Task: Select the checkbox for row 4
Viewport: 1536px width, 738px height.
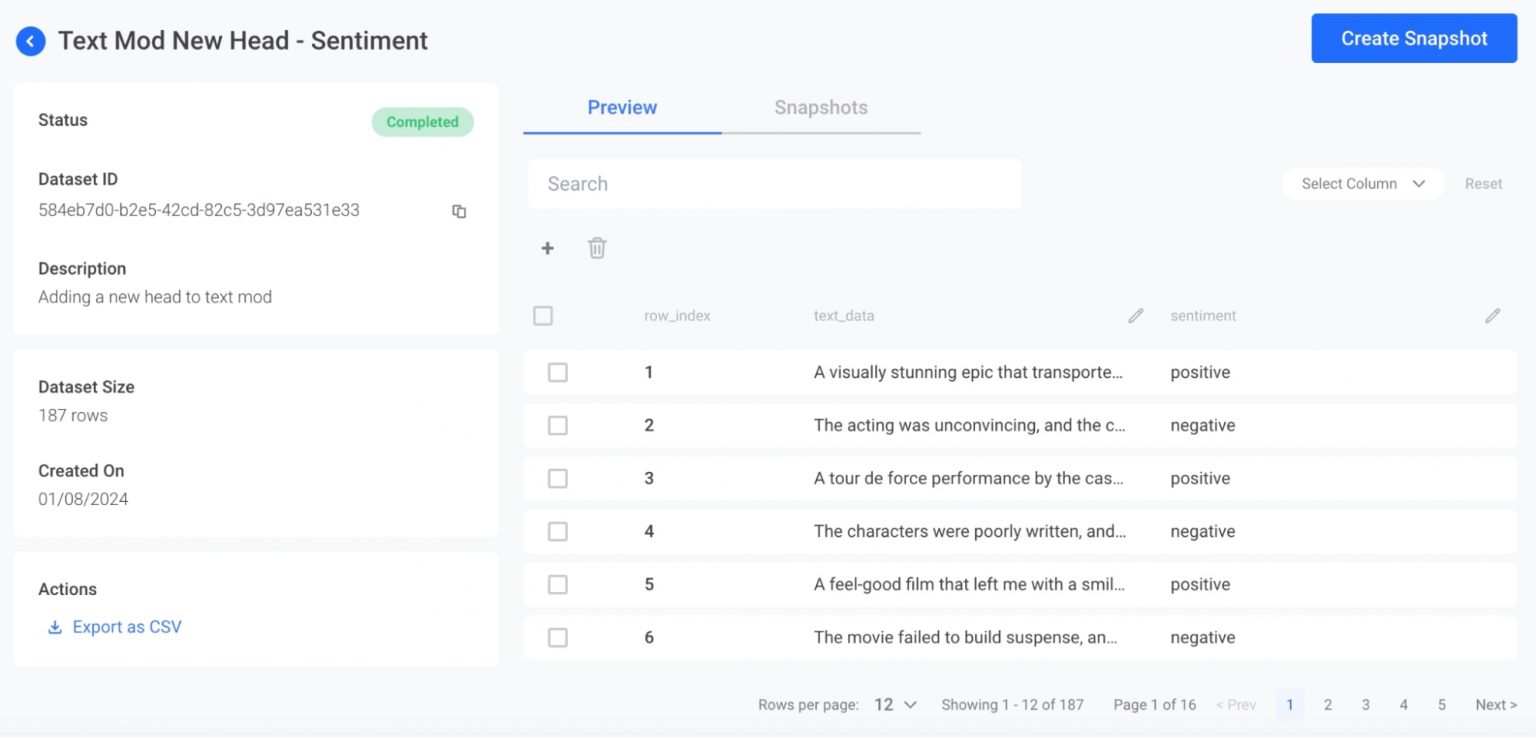Action: tap(557, 531)
